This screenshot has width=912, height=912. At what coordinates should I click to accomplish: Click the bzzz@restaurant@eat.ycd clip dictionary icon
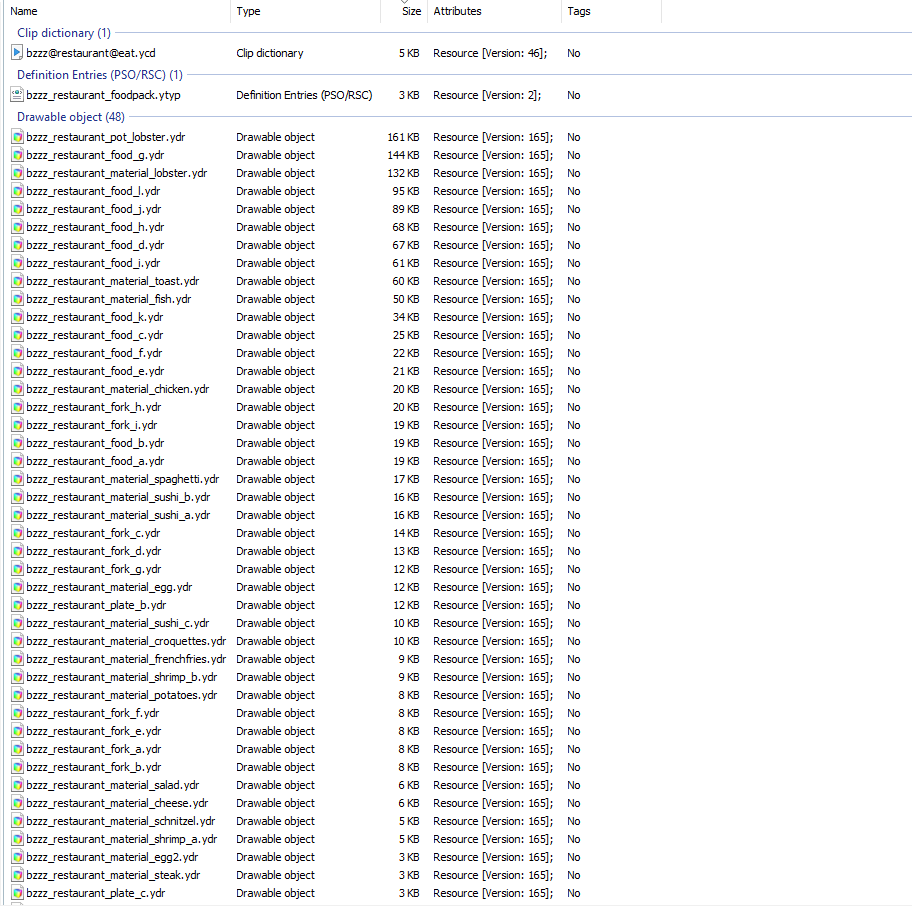17,53
